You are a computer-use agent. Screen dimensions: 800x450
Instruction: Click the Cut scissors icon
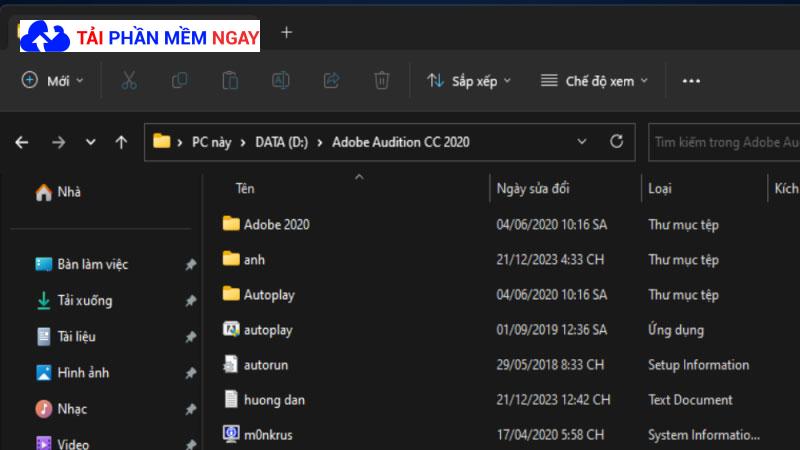(129, 81)
